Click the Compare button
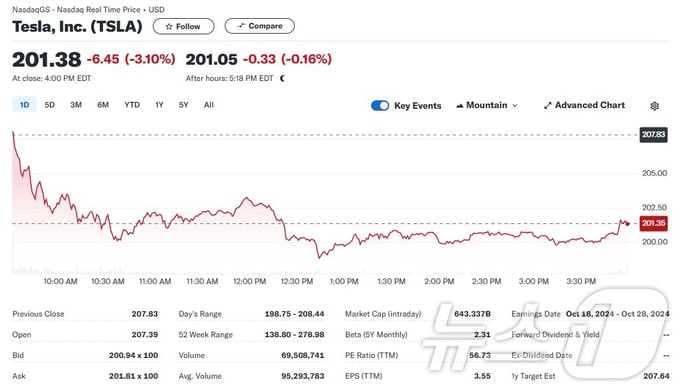680x391 pixels. (259, 26)
